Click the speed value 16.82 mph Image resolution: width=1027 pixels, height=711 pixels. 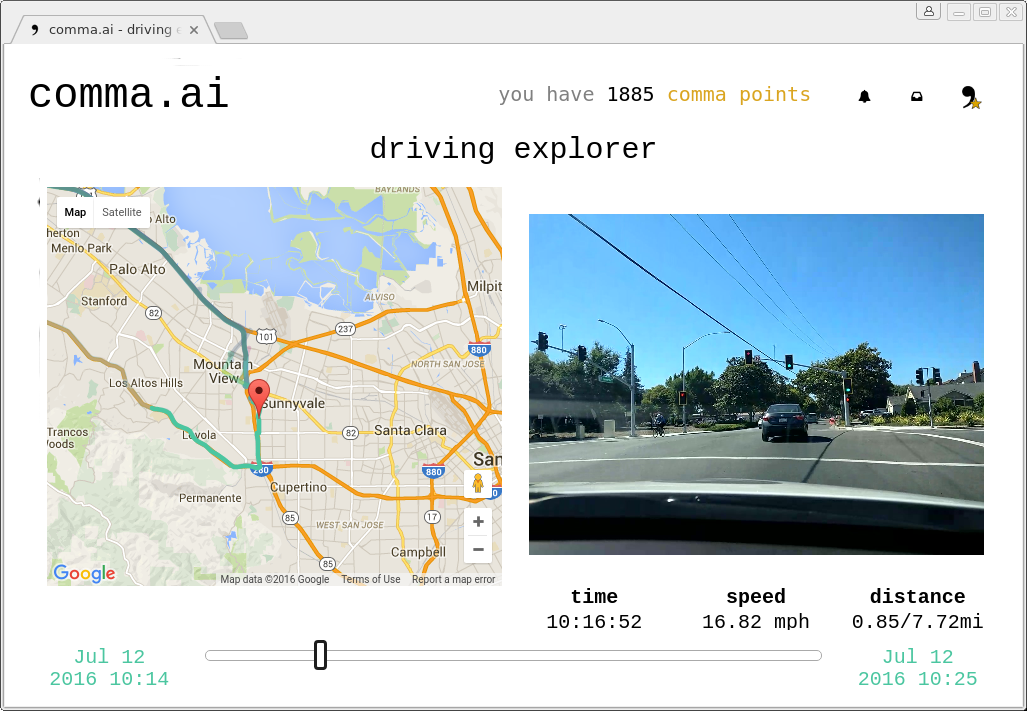(756, 621)
